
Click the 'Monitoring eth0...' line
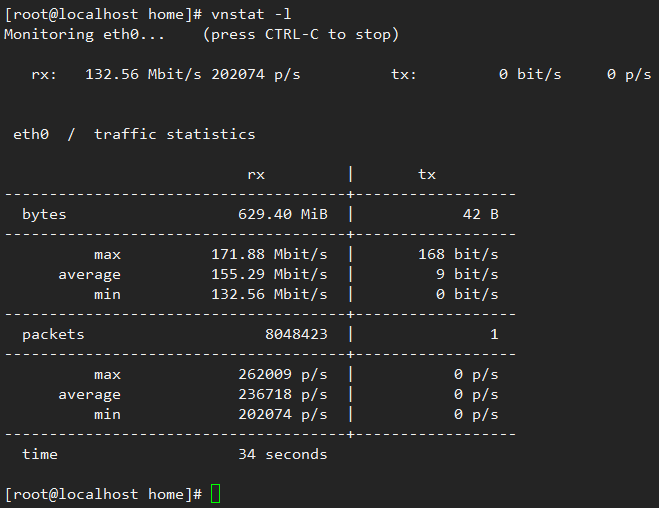pyautogui.click(x=84, y=34)
